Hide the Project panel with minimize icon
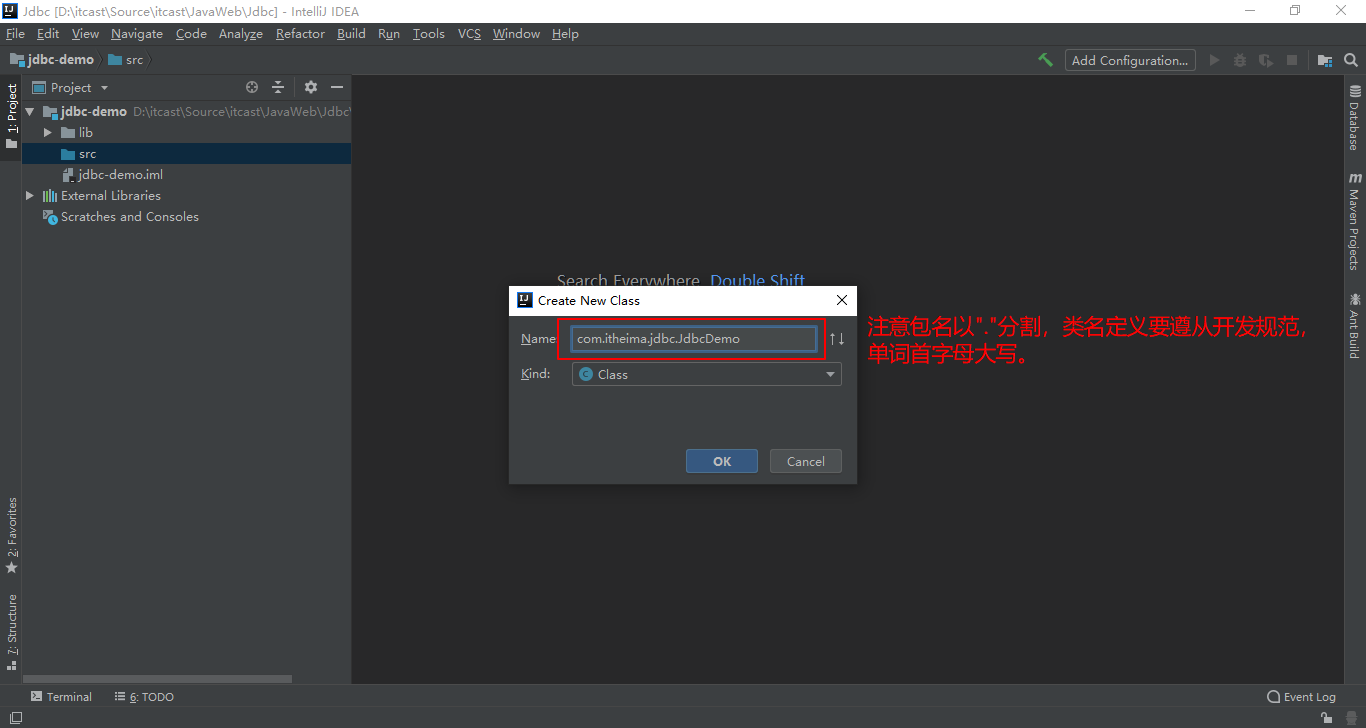Image resolution: width=1366 pixels, height=728 pixels. (x=337, y=87)
